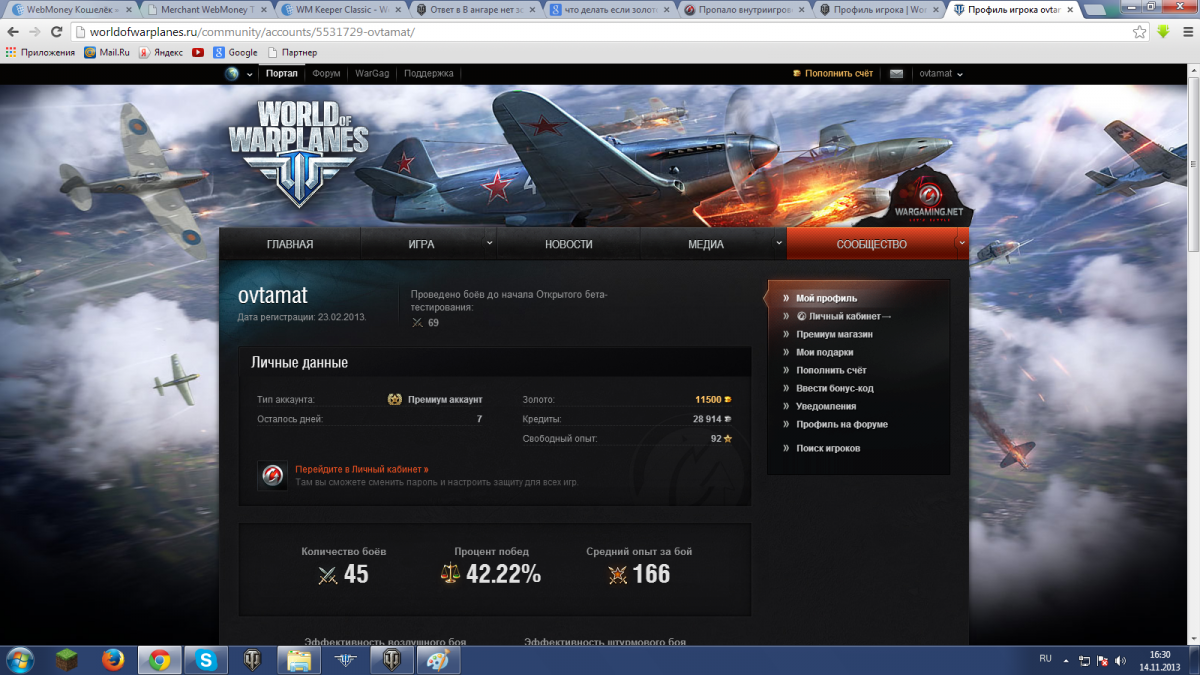Open Уведомления in the sidebar
1200x675 pixels.
pyautogui.click(x=826, y=406)
